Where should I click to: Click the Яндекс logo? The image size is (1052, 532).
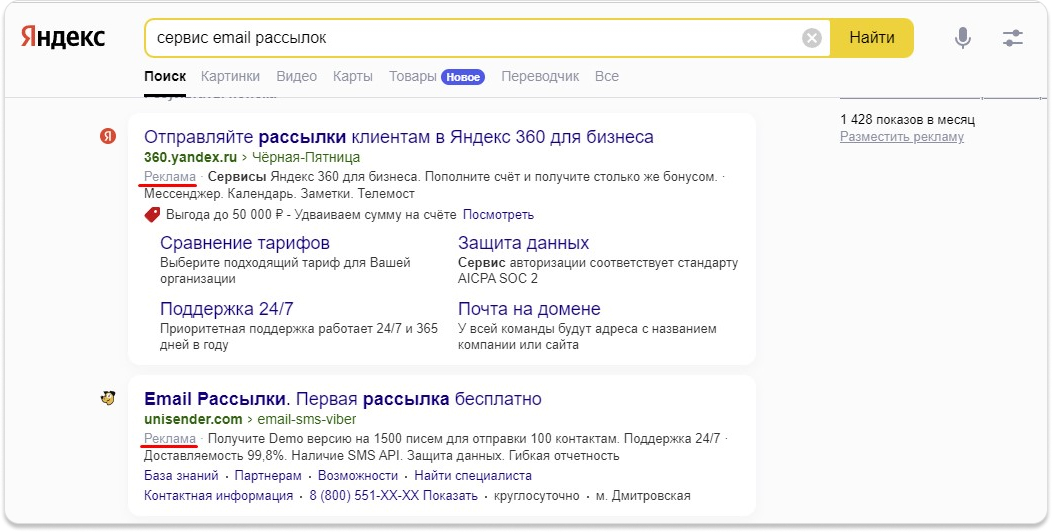pyautogui.click(x=63, y=38)
